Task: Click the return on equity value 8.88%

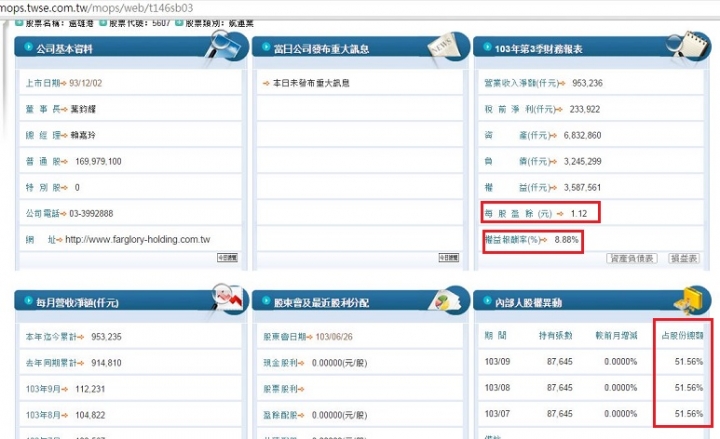Action: click(567, 240)
